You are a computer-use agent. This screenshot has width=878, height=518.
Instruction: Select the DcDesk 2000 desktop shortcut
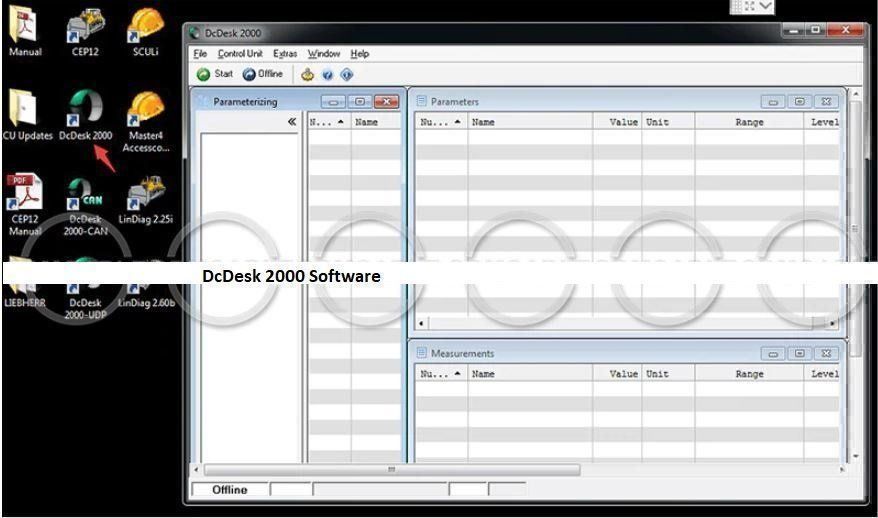85,116
